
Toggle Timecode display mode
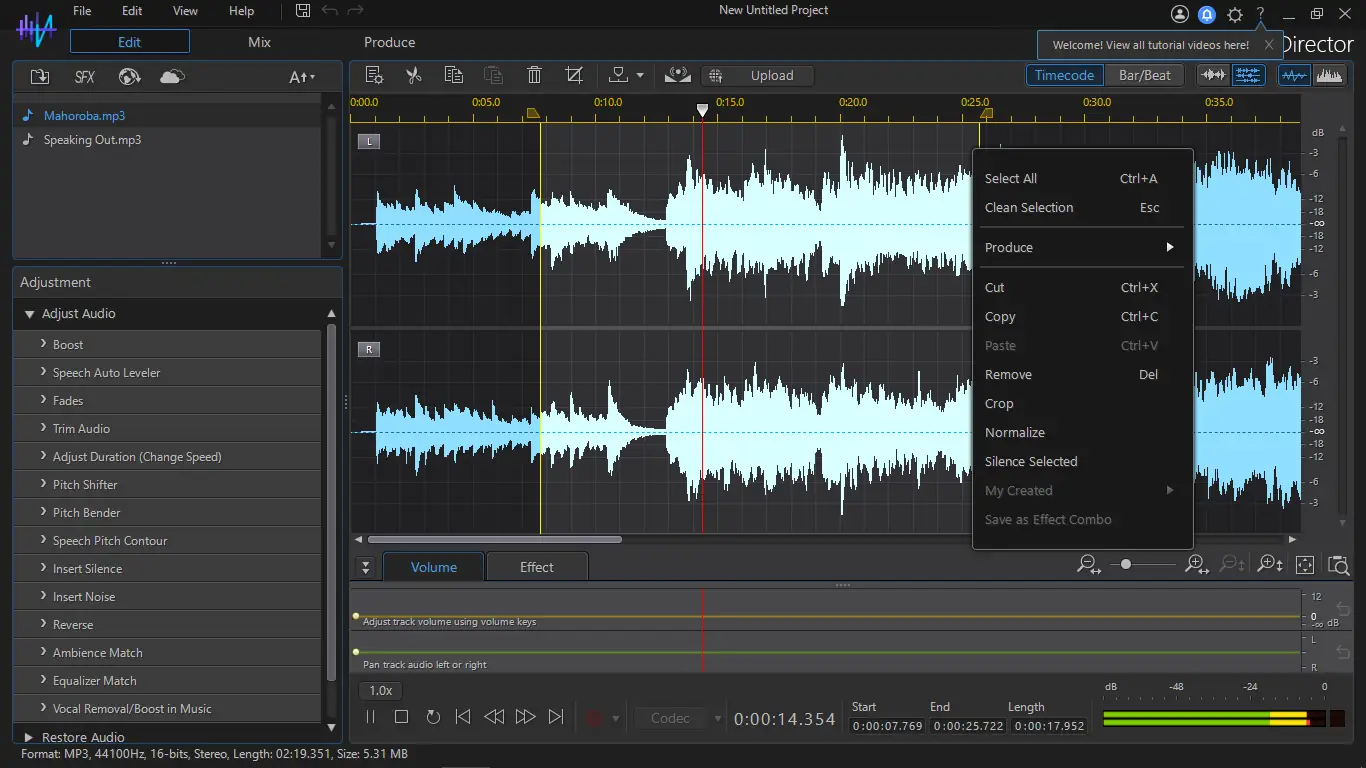(1064, 75)
